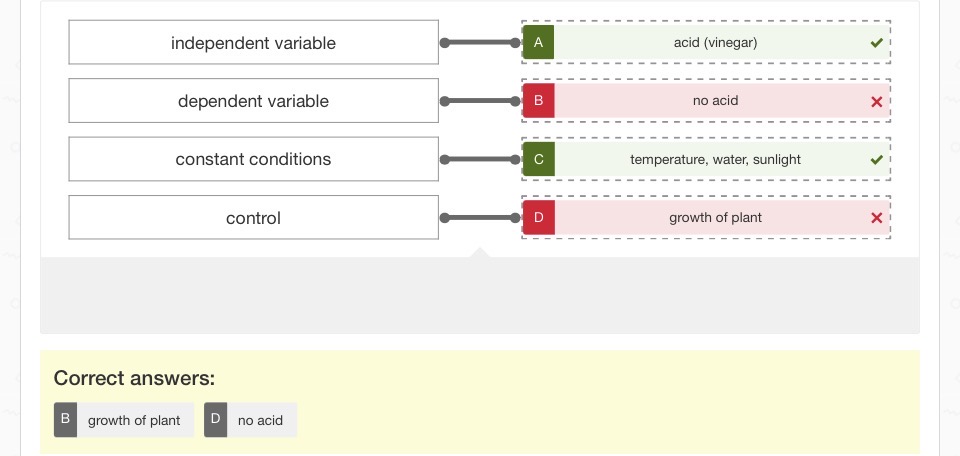Select the constant conditions box

coord(253,159)
